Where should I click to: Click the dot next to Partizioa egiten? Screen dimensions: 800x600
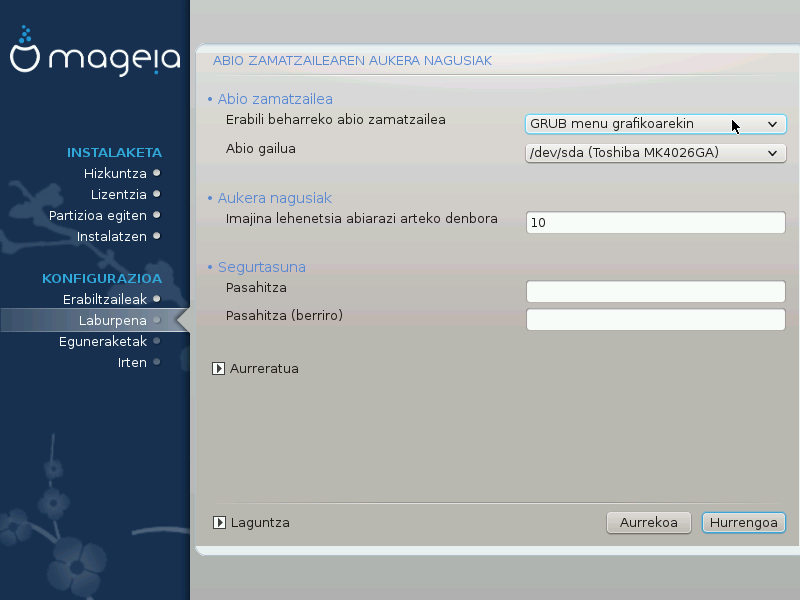pyautogui.click(x=157, y=215)
